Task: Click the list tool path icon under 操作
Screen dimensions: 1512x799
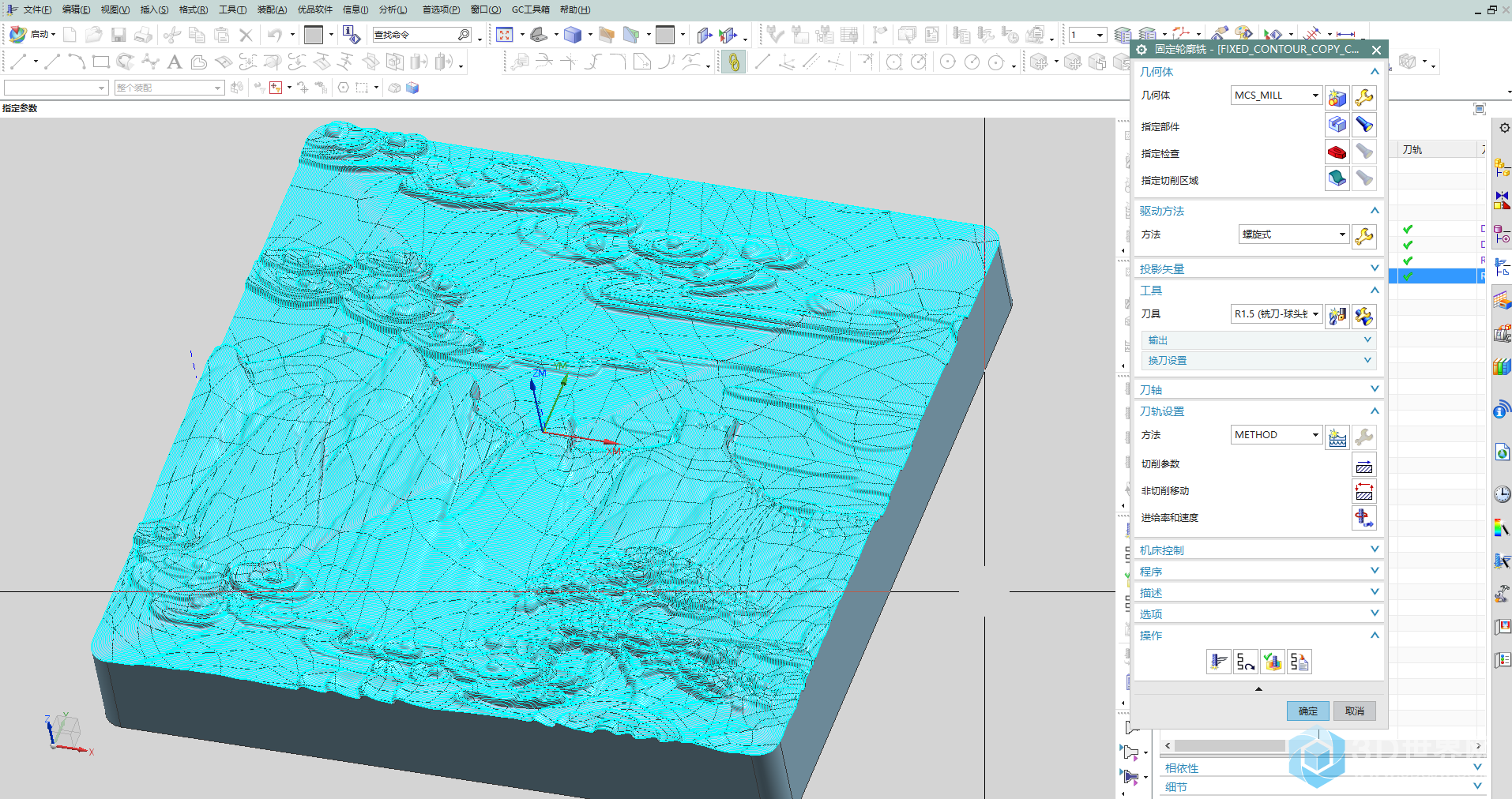Action: coord(1299,662)
